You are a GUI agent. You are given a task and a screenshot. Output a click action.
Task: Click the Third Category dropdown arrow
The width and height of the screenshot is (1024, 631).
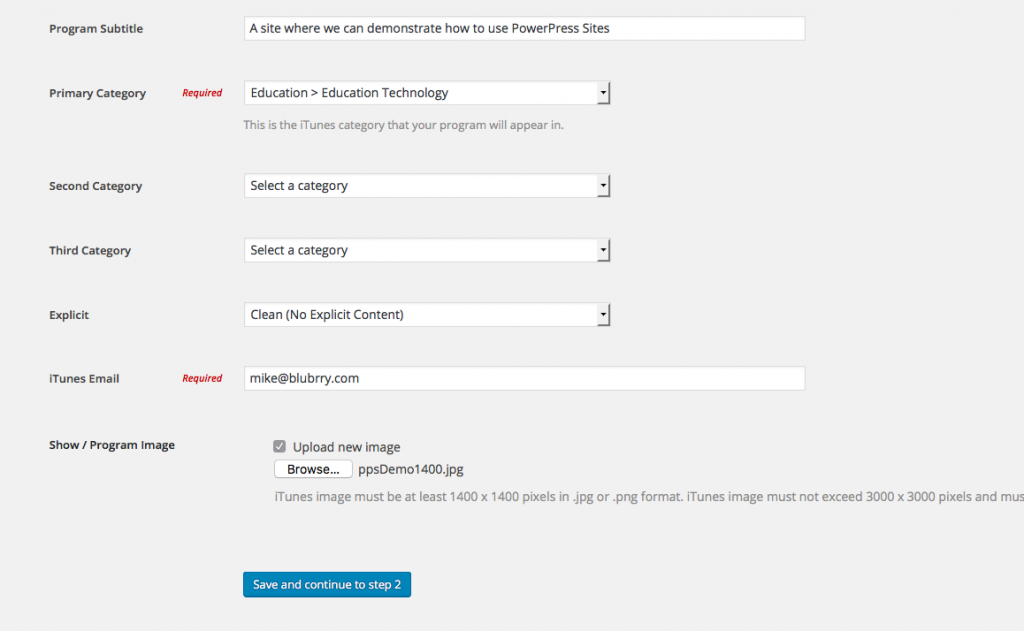click(603, 250)
